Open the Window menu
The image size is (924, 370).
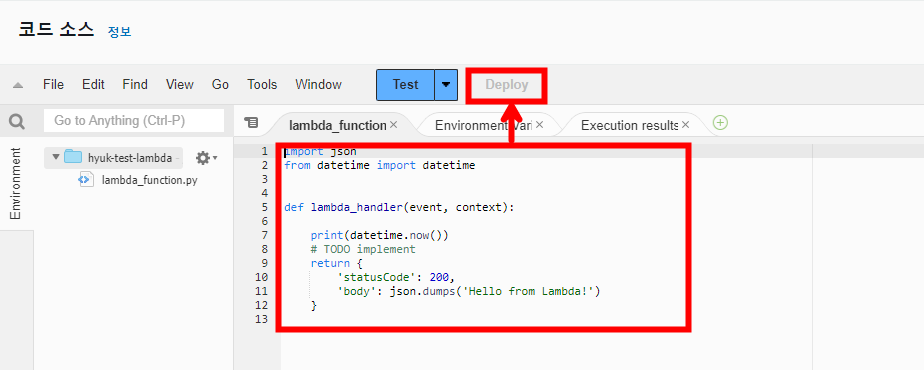tap(318, 85)
